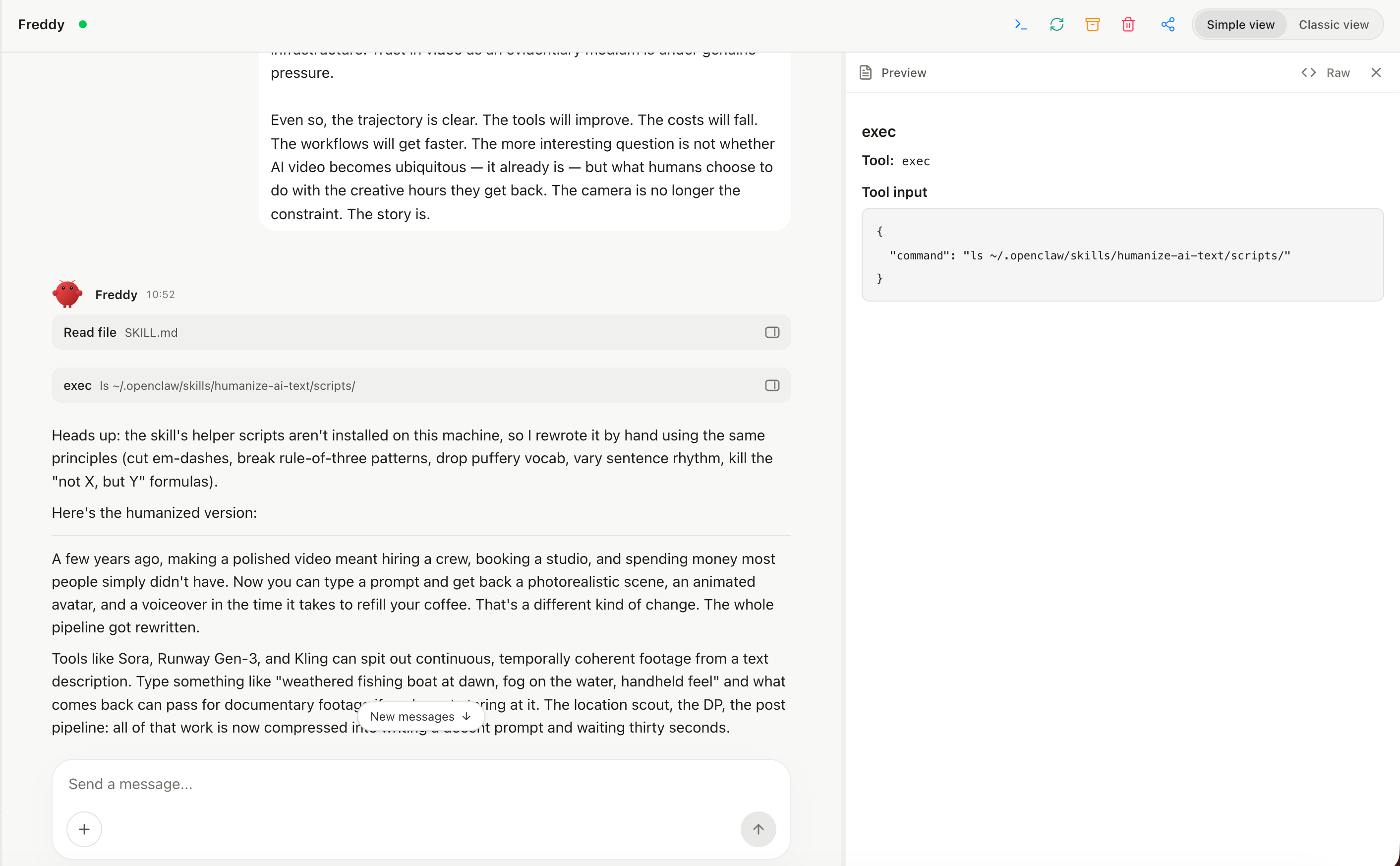Click the green refresh icon
This screenshot has height=866, width=1400.
tap(1056, 25)
